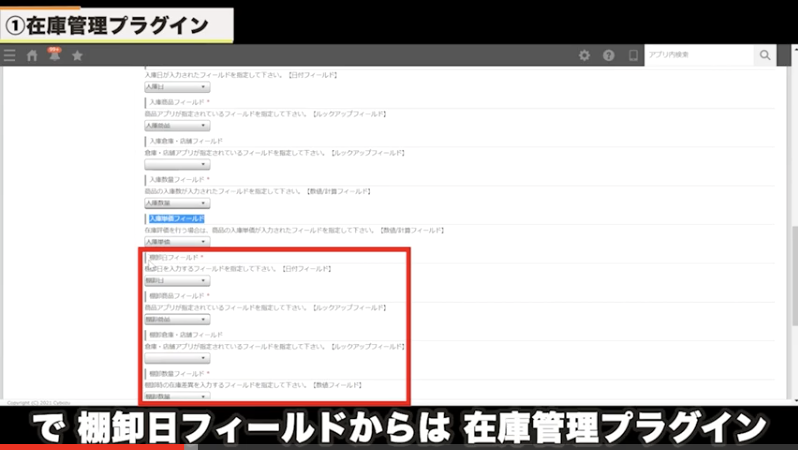Viewport: 798px width, 450px height.
Task: Expand the 棚卸日 field dropdown
Action: coord(177,281)
